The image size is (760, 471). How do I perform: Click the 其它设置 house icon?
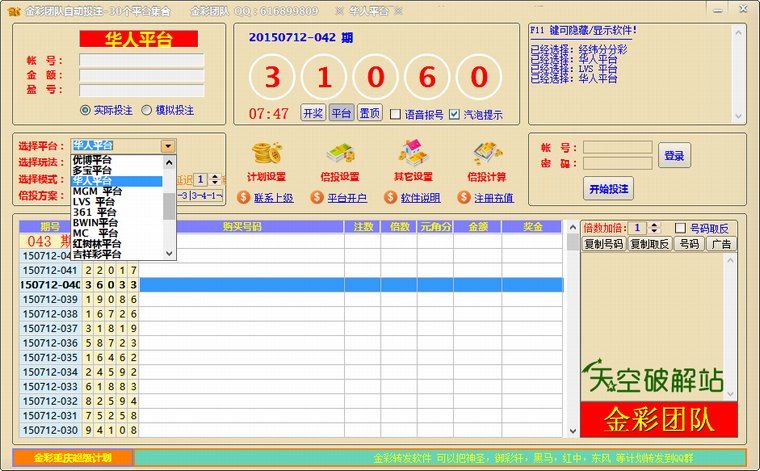(x=413, y=154)
